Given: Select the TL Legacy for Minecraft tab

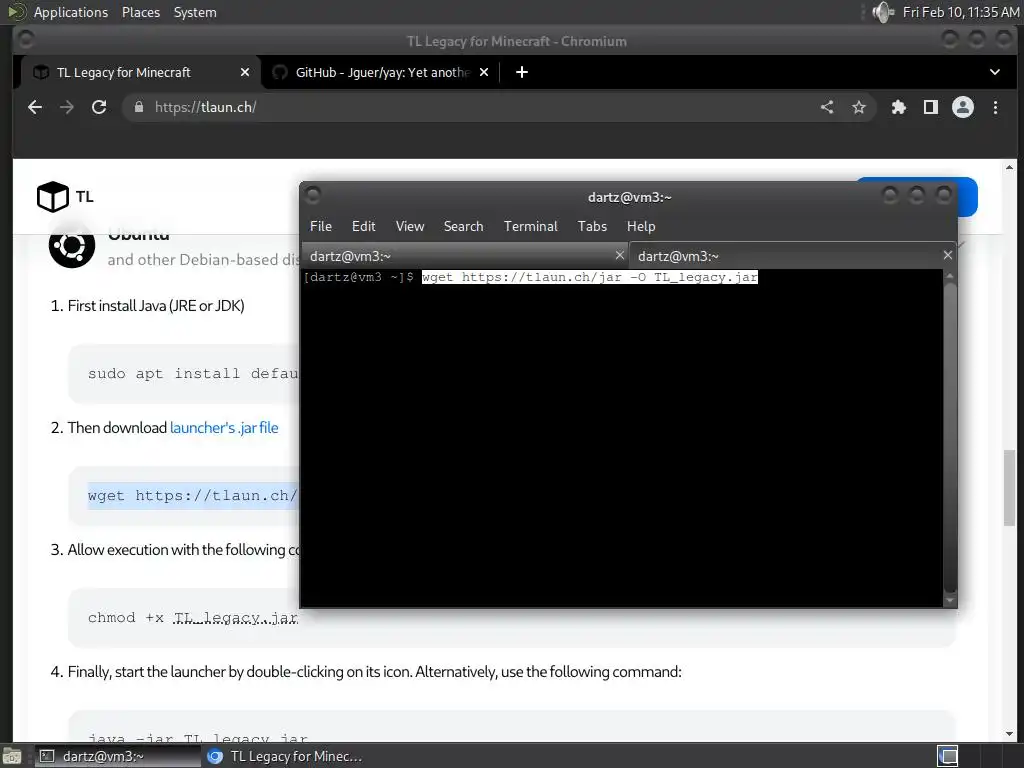Looking at the screenshot, I should [x=140, y=72].
